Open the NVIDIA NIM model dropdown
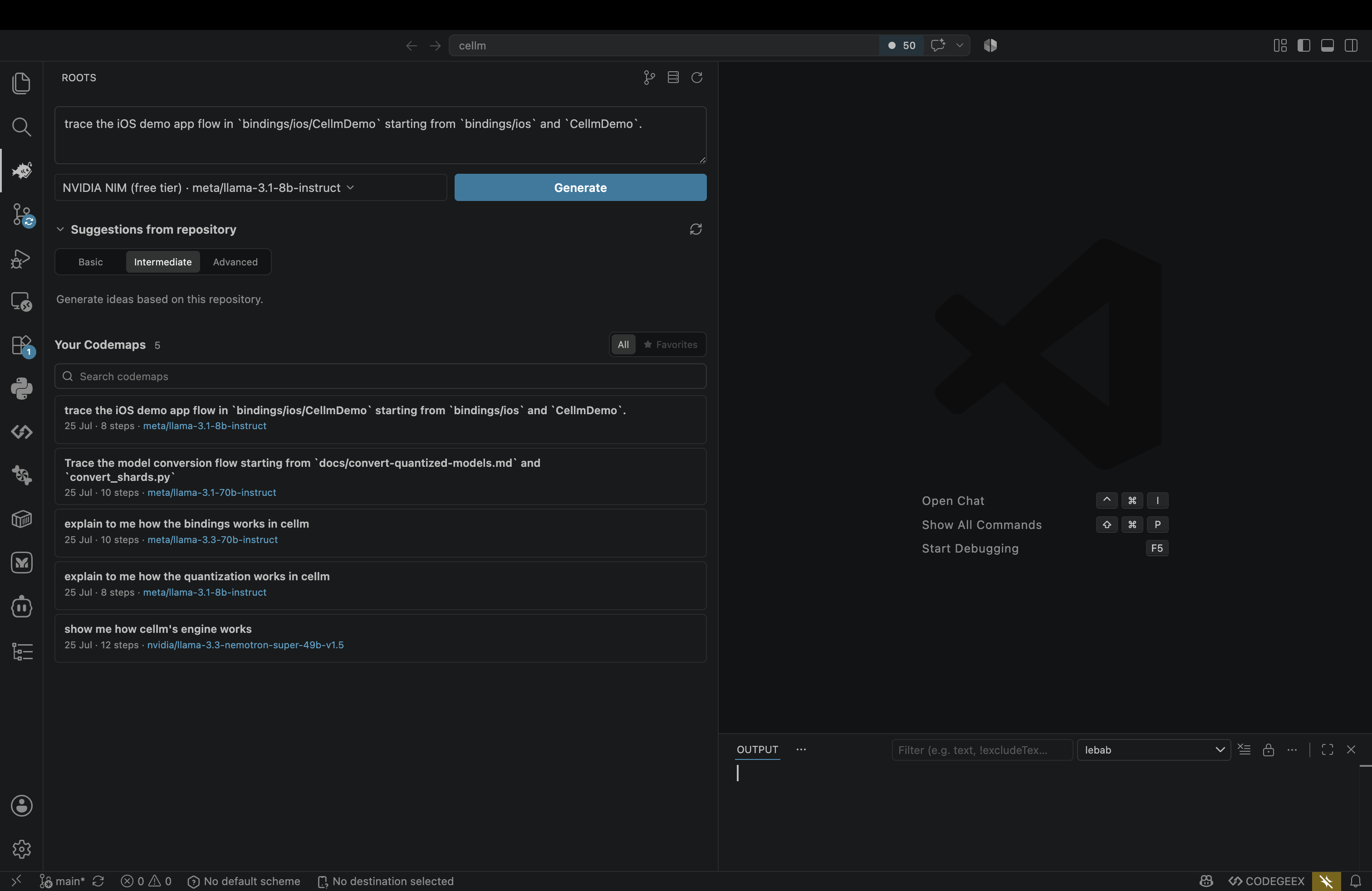 coord(251,188)
